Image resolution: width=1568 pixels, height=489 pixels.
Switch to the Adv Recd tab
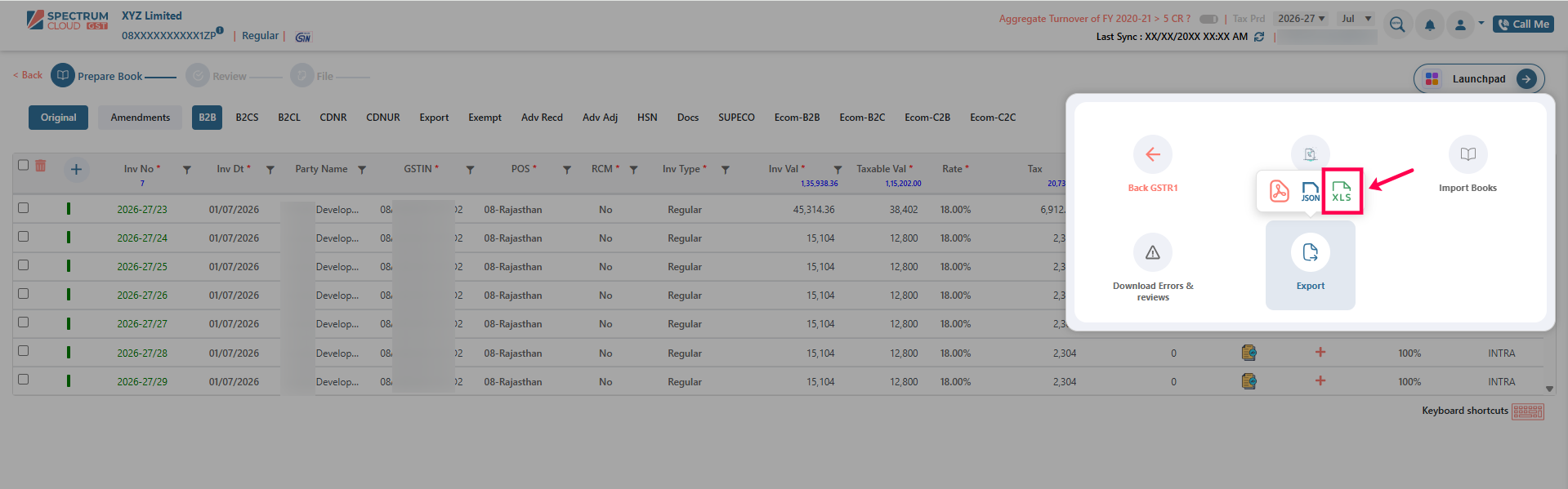(x=542, y=118)
